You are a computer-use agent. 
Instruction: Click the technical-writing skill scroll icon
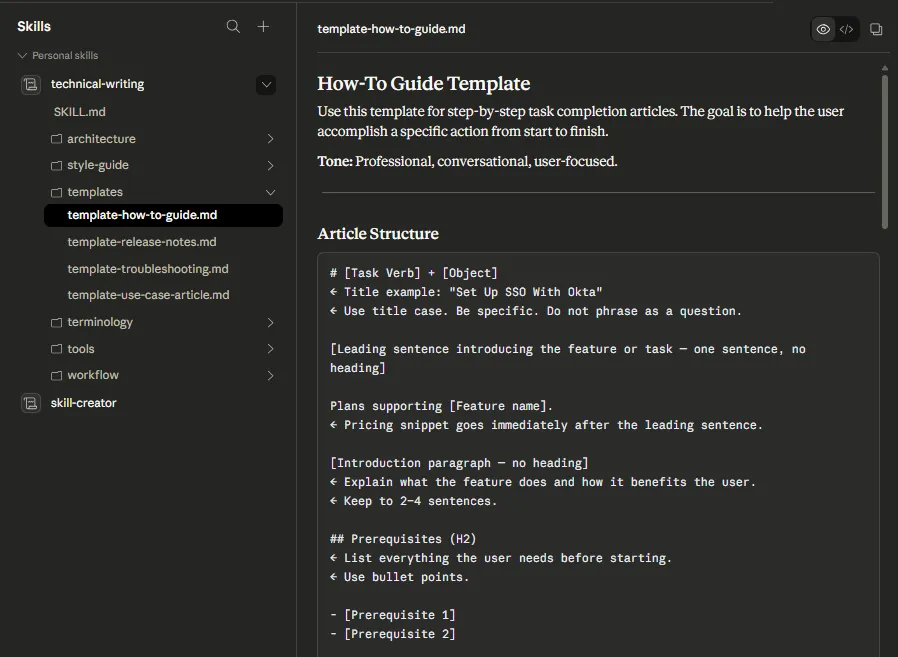pos(29,84)
